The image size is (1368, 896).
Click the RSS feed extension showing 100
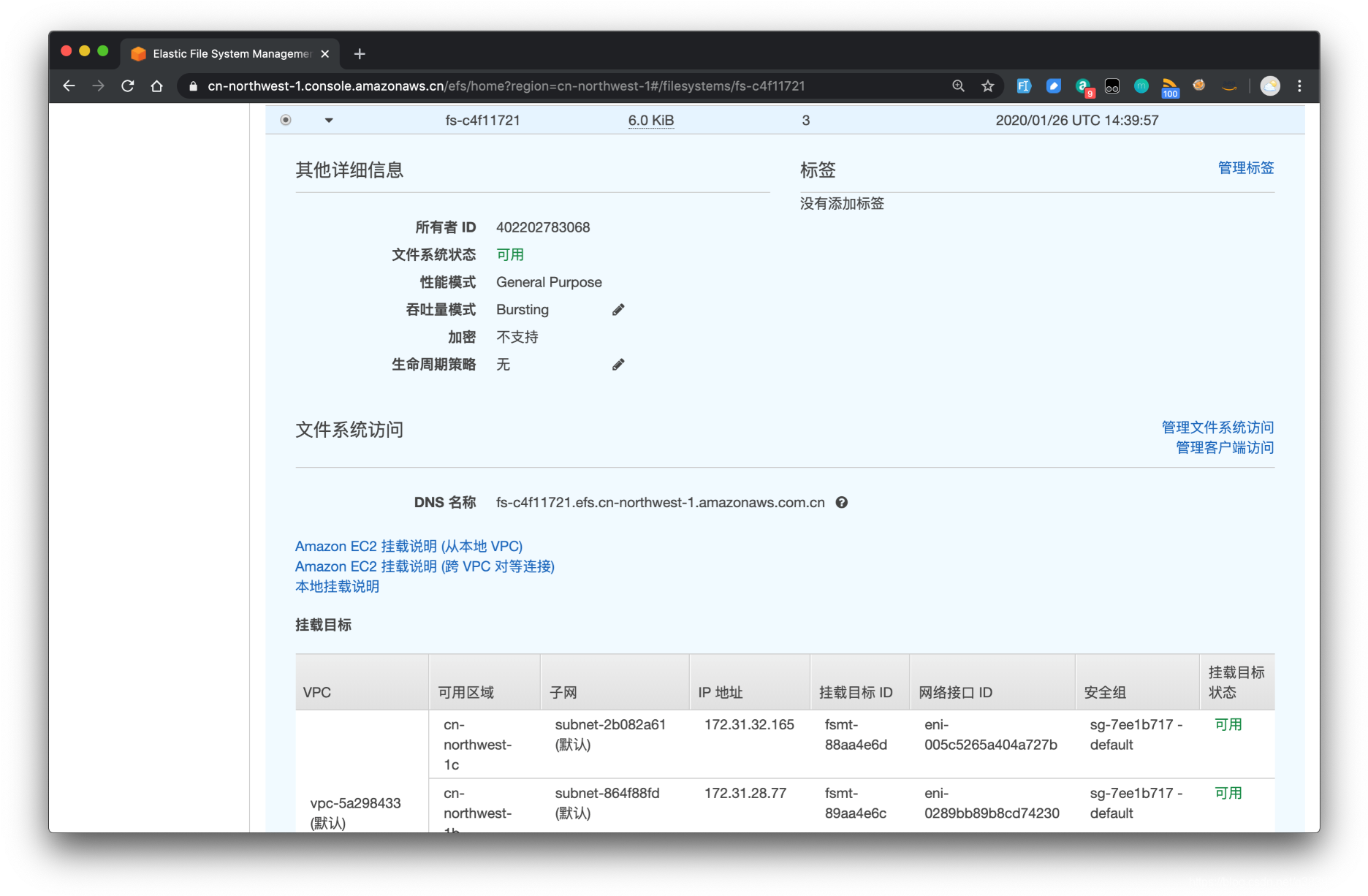pos(1170,86)
